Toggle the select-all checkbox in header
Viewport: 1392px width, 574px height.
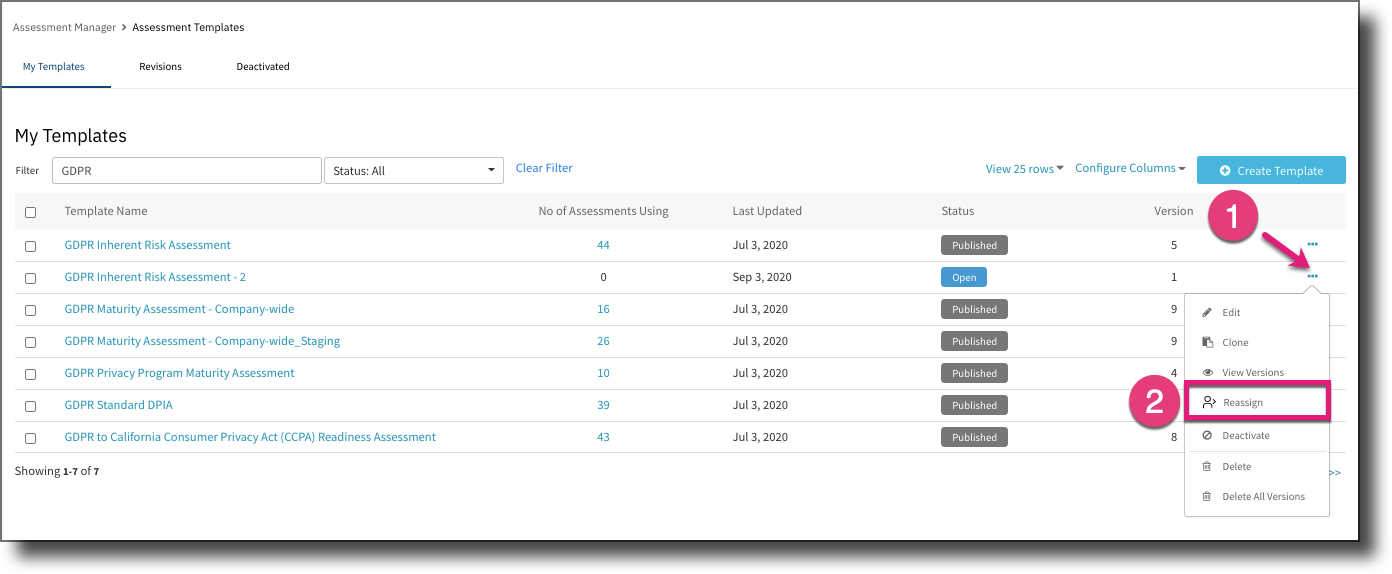click(30, 212)
